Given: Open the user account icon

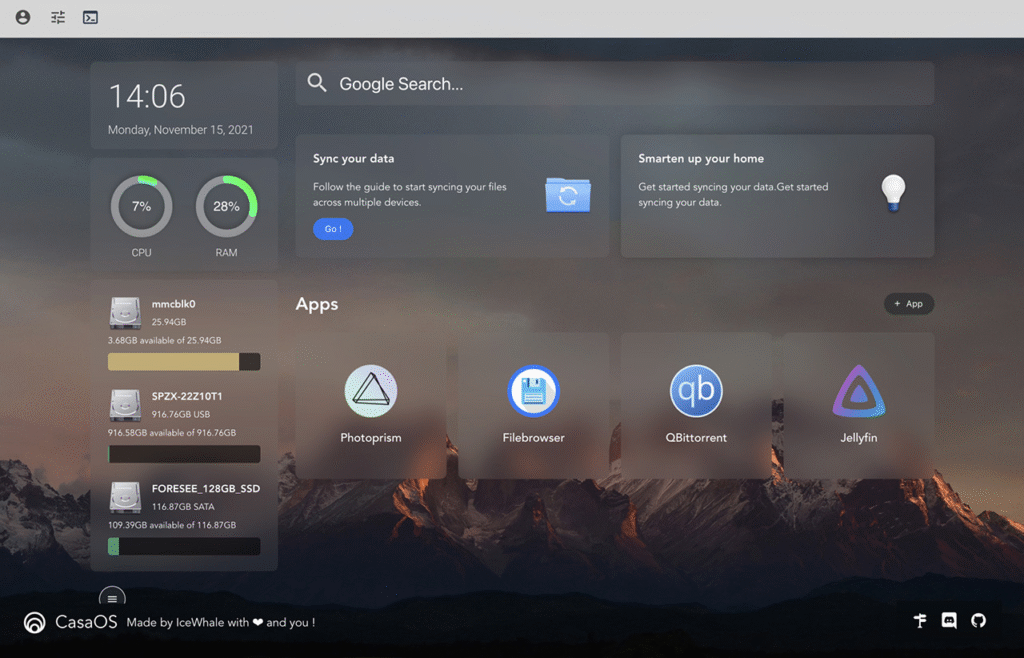Looking at the screenshot, I should [23, 17].
